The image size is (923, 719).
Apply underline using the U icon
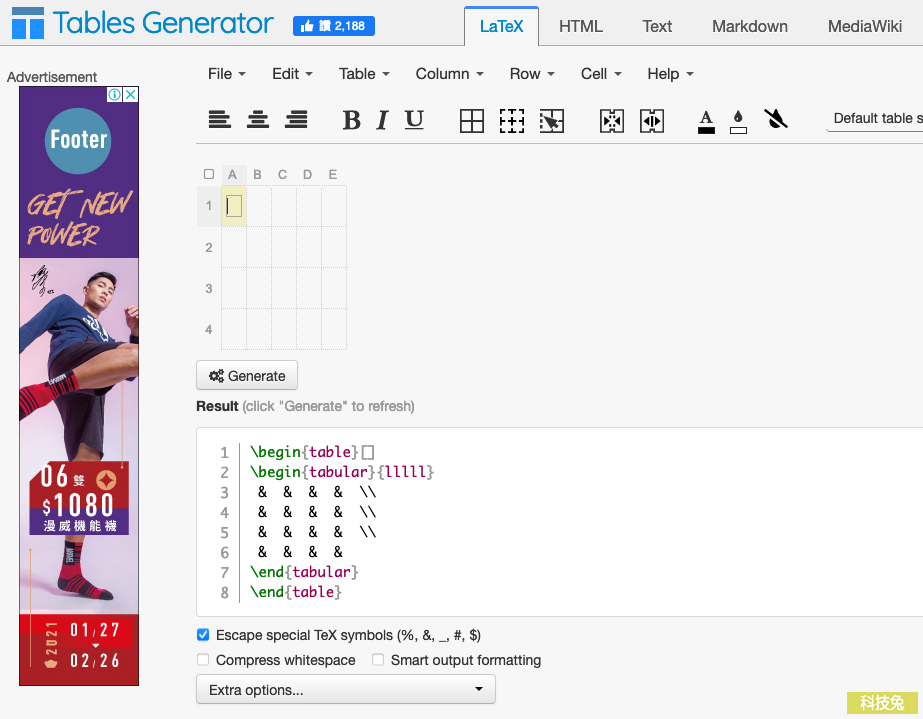(413, 119)
